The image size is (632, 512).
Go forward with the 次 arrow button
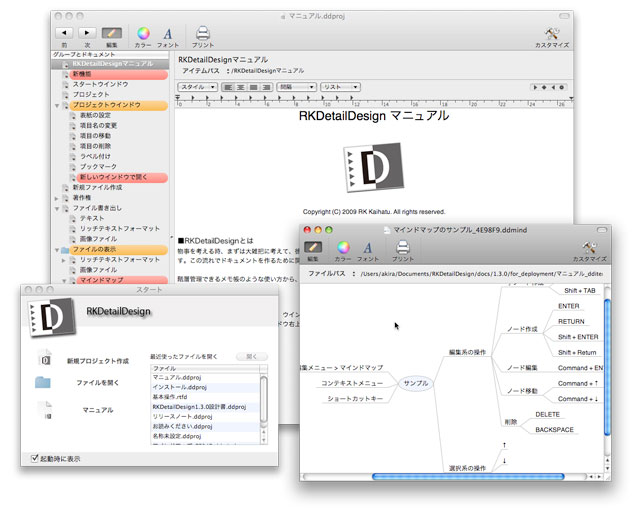(87, 33)
